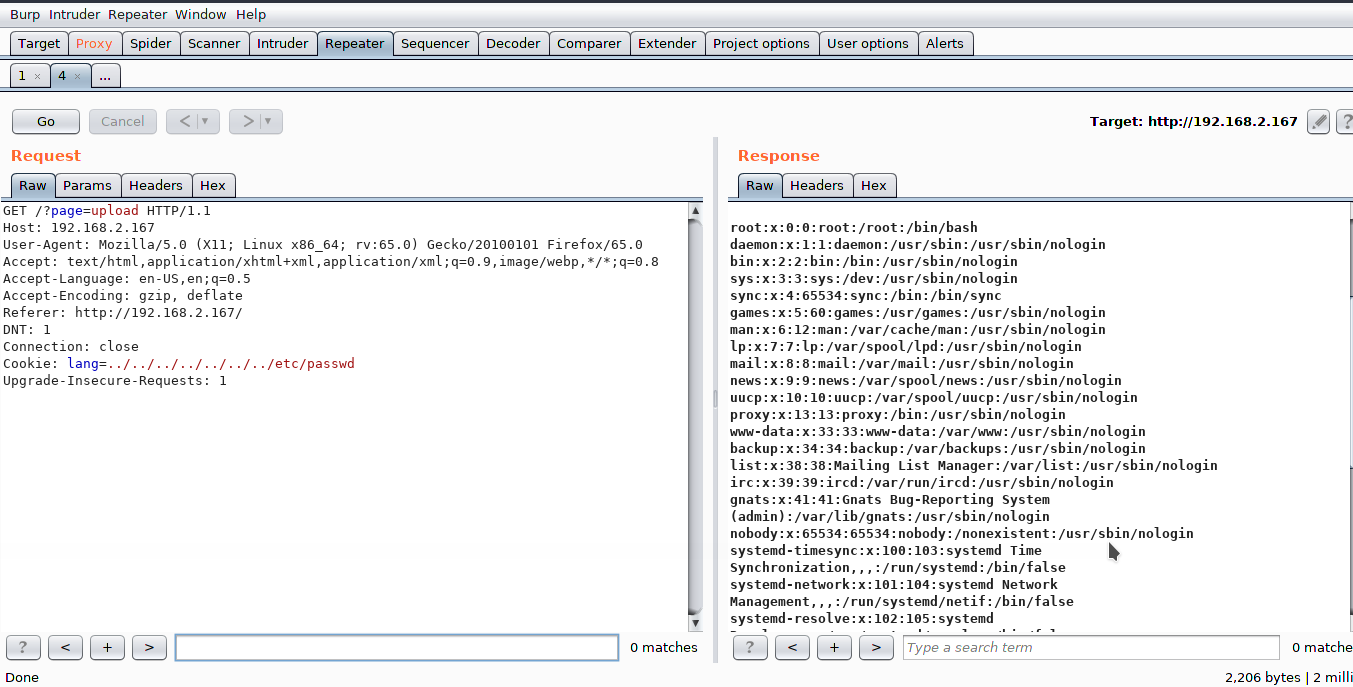The image size is (1353, 687).
Task: Click the Cancel button
Action: click(123, 121)
